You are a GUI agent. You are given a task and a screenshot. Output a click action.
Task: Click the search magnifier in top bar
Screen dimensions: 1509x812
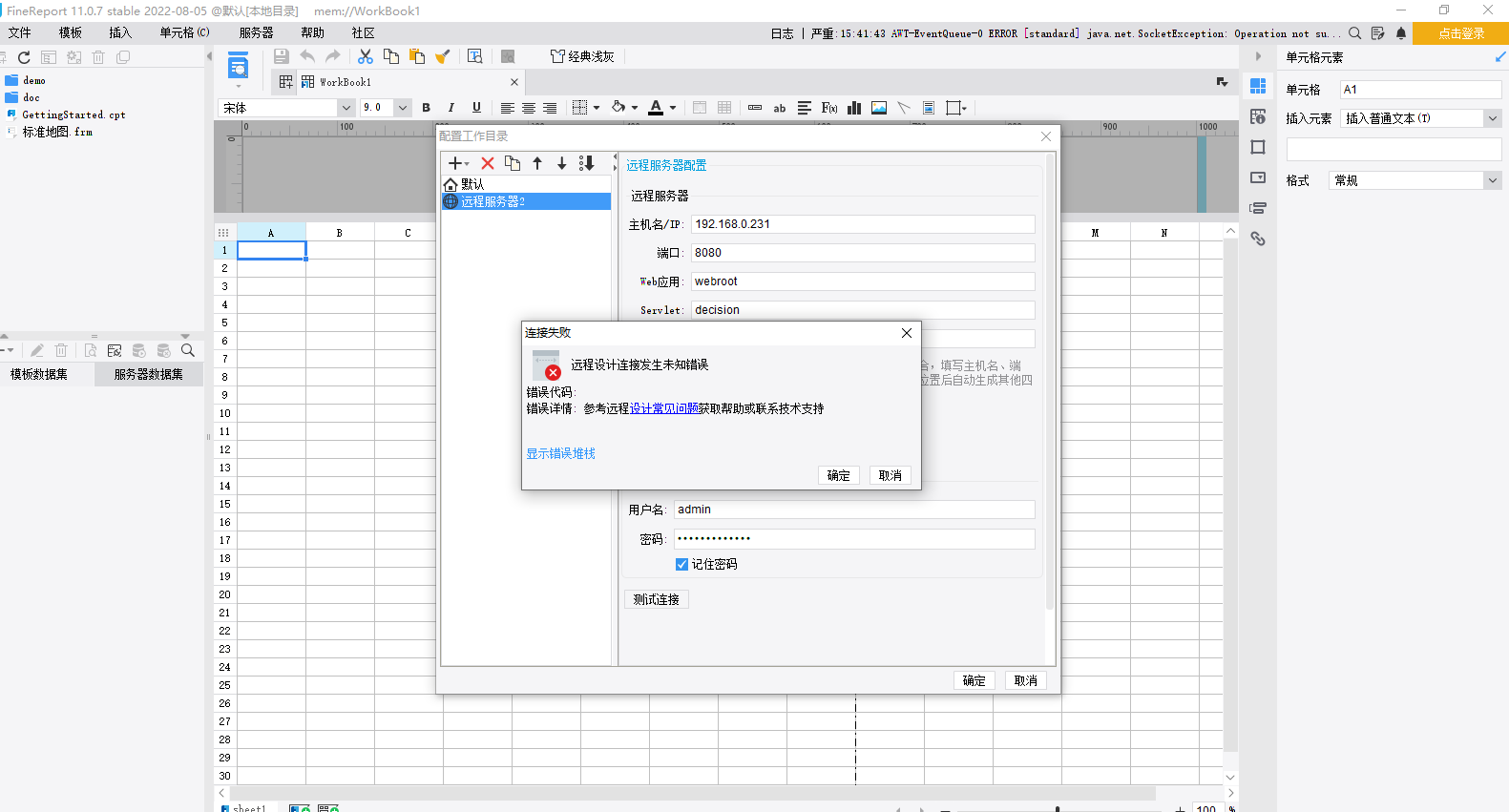(1354, 33)
